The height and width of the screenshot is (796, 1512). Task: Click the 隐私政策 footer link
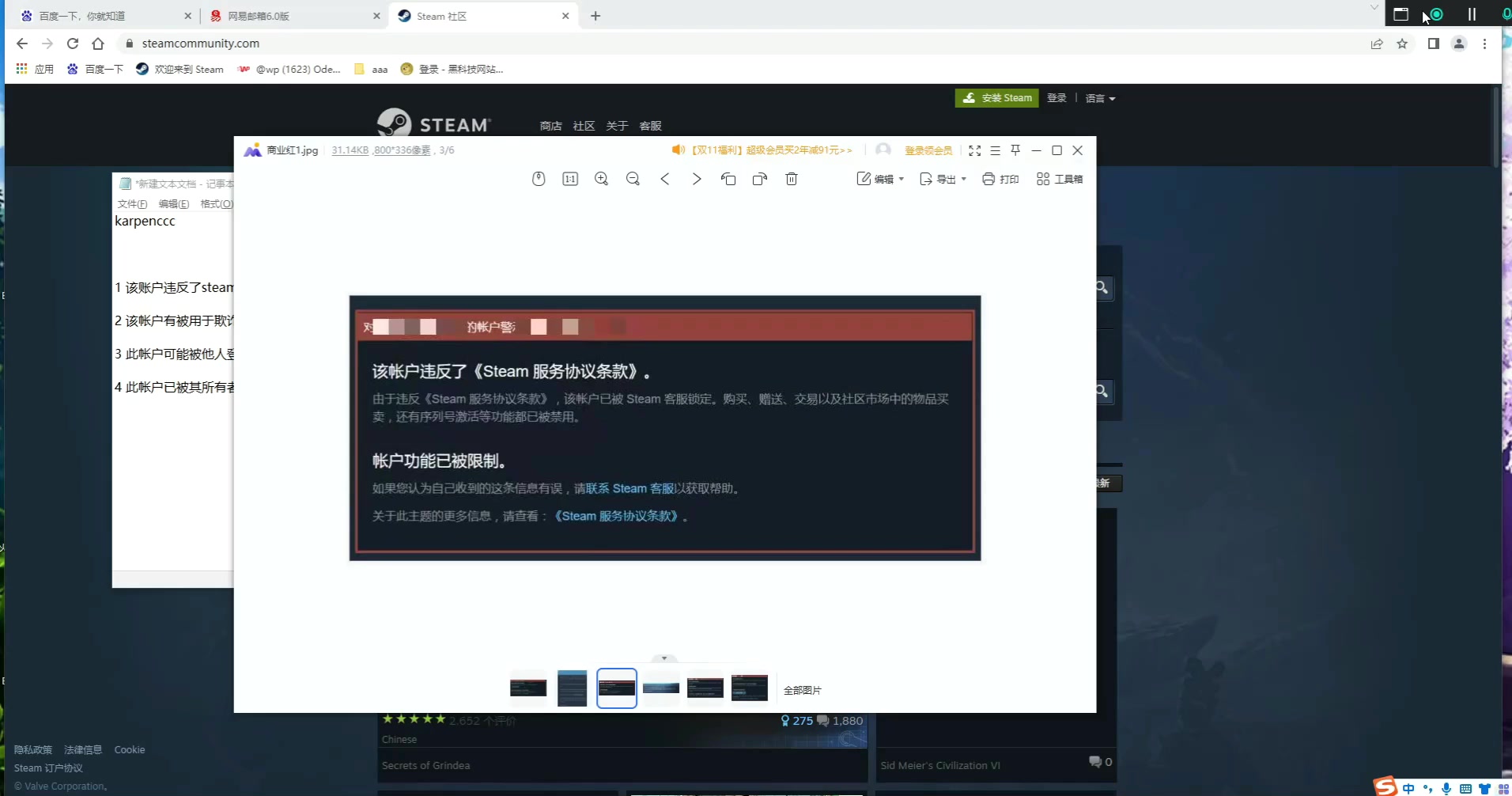pyautogui.click(x=33, y=749)
